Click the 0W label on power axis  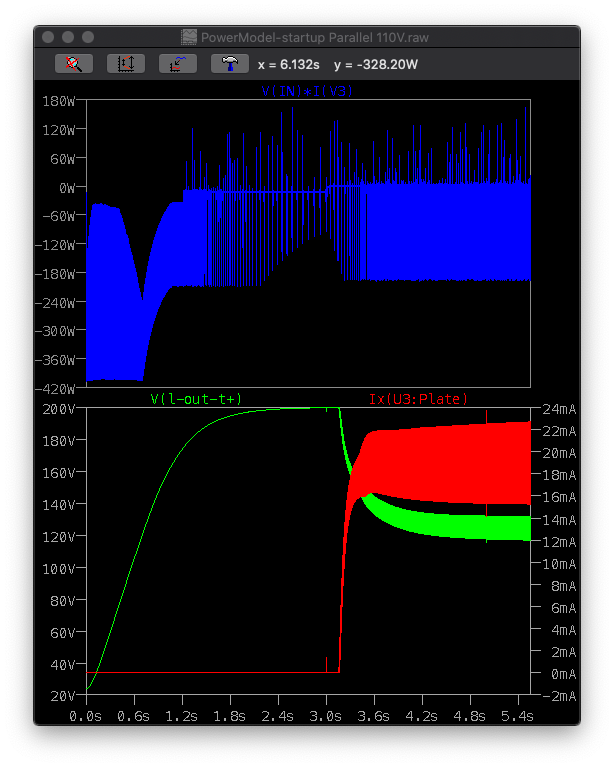67,188
